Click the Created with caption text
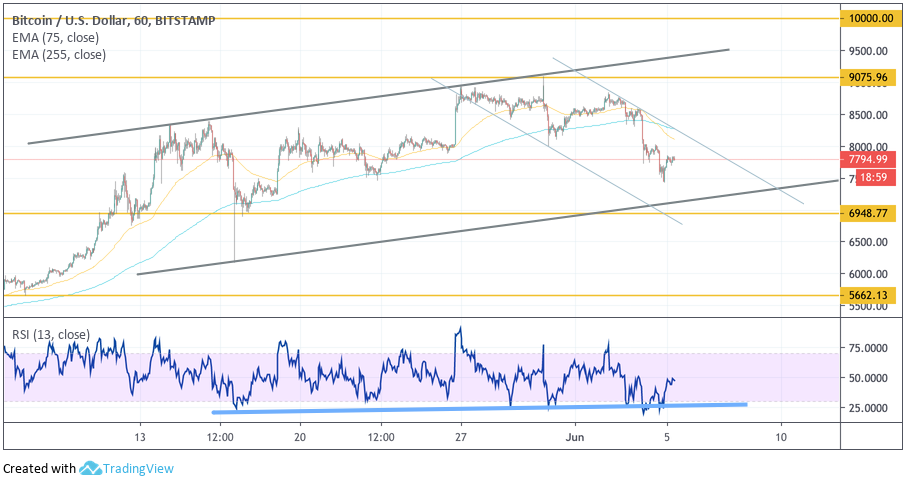Screen dimensions: 906x486 [x=39, y=469]
